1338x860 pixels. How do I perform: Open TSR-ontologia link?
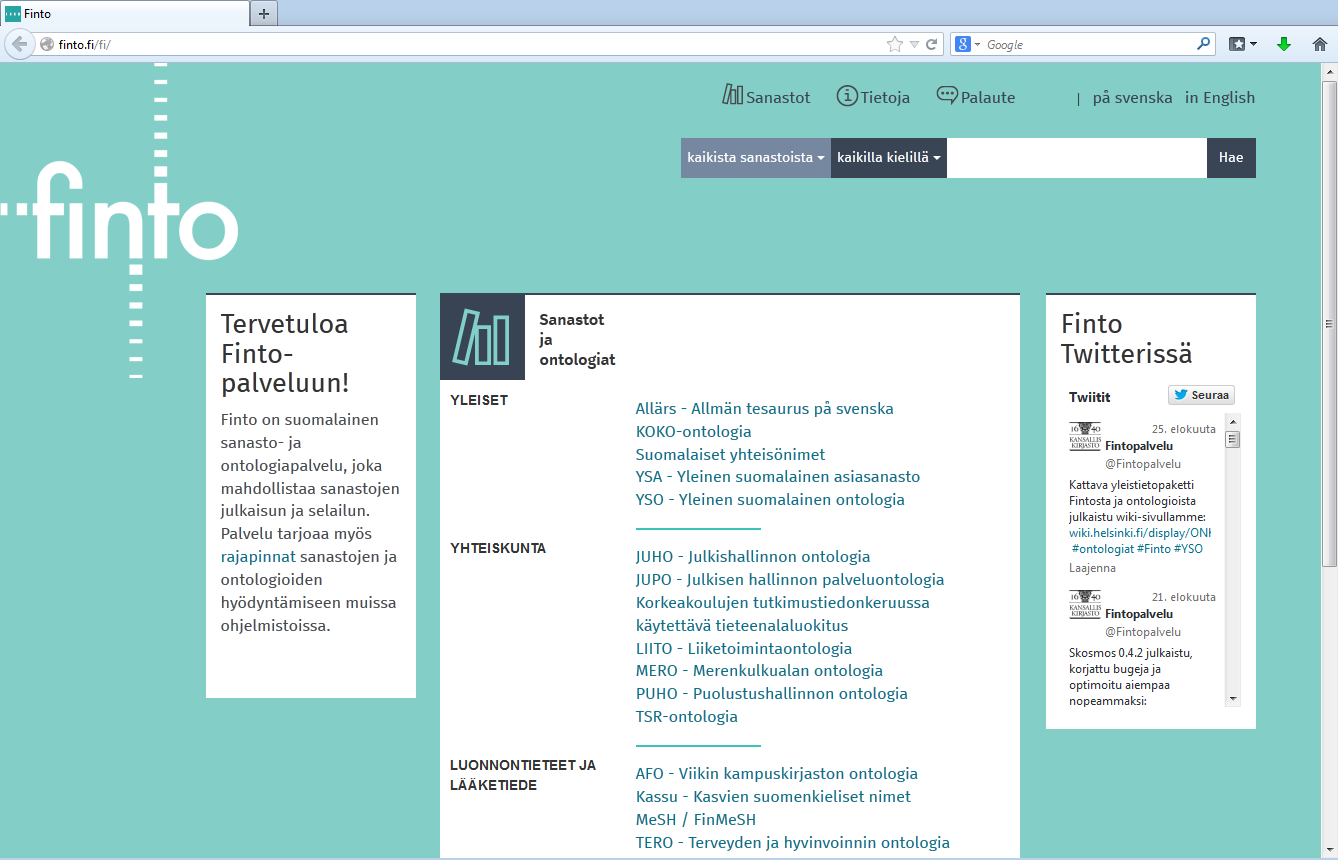coord(687,716)
